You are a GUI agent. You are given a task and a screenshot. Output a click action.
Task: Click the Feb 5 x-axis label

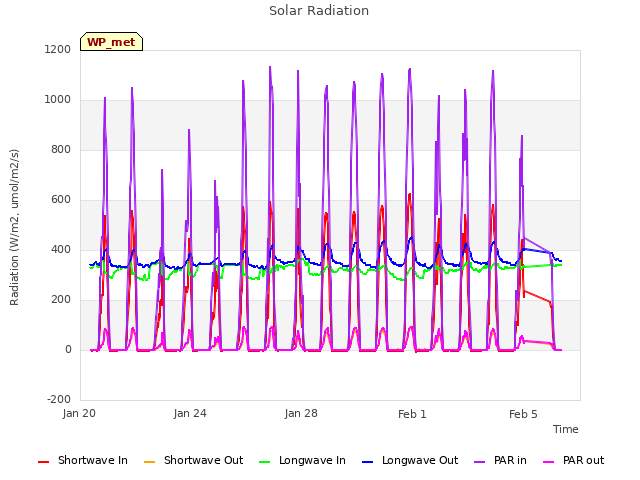coord(523,414)
